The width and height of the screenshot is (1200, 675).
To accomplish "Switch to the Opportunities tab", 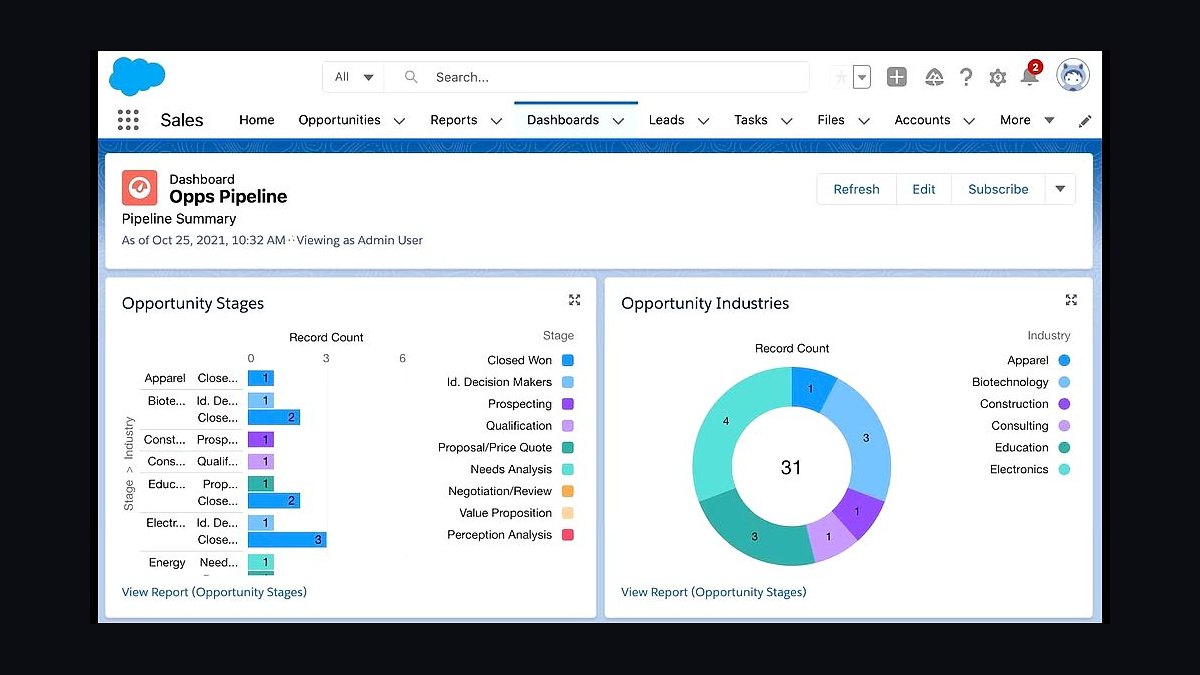I will [339, 120].
